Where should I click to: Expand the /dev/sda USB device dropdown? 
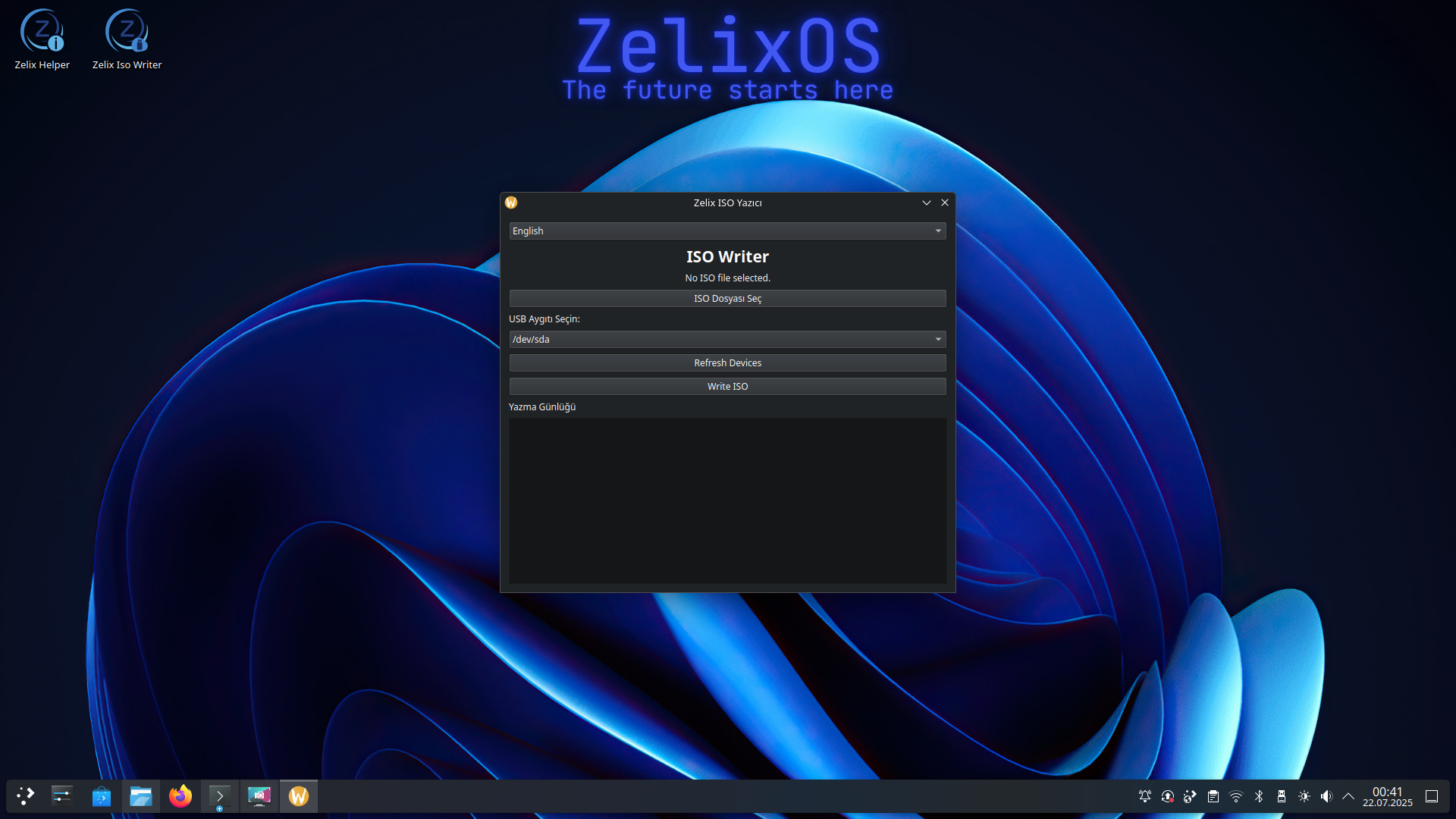727,339
